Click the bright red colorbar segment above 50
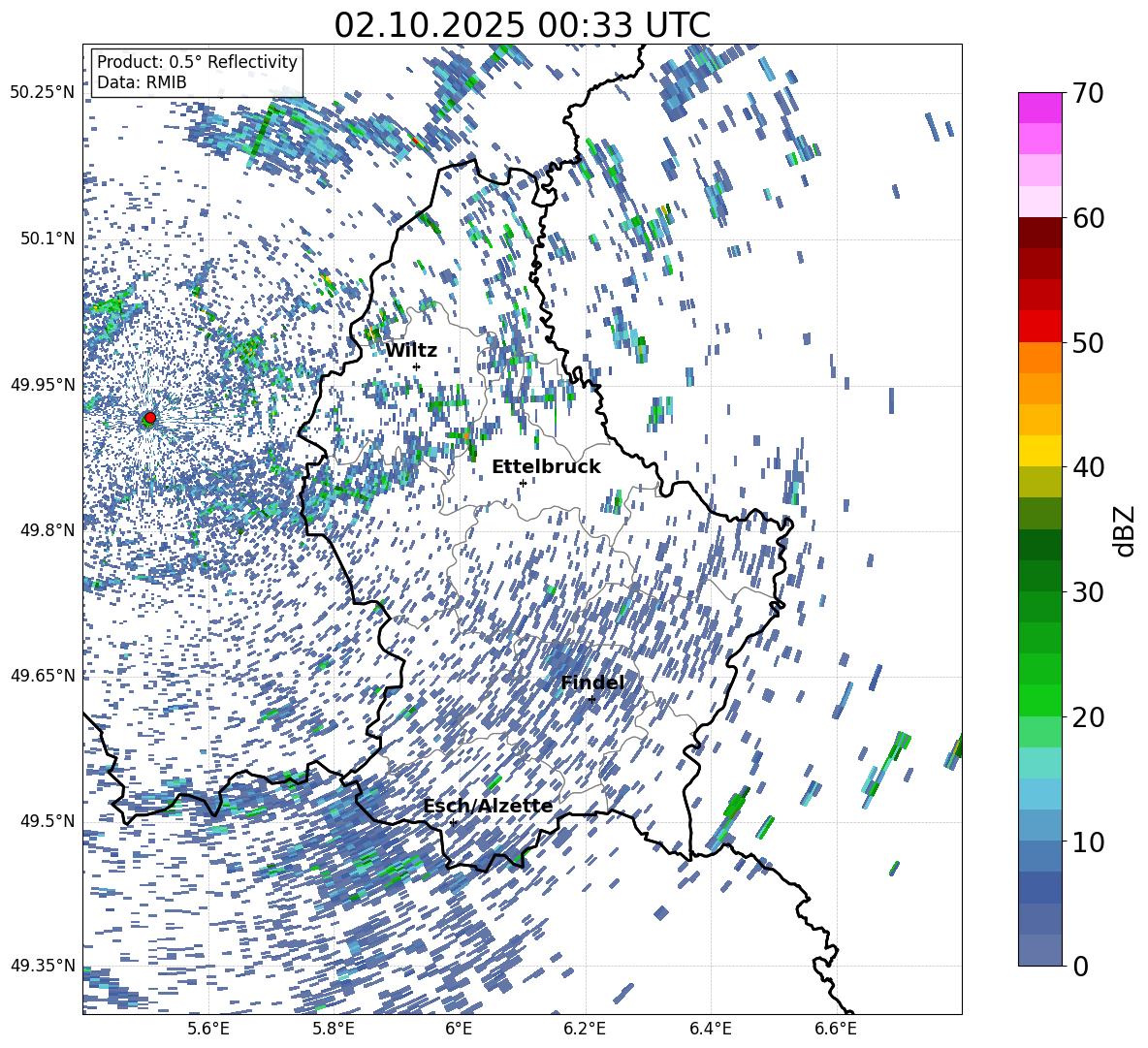The height and width of the screenshot is (1048, 1148). (x=1039, y=327)
